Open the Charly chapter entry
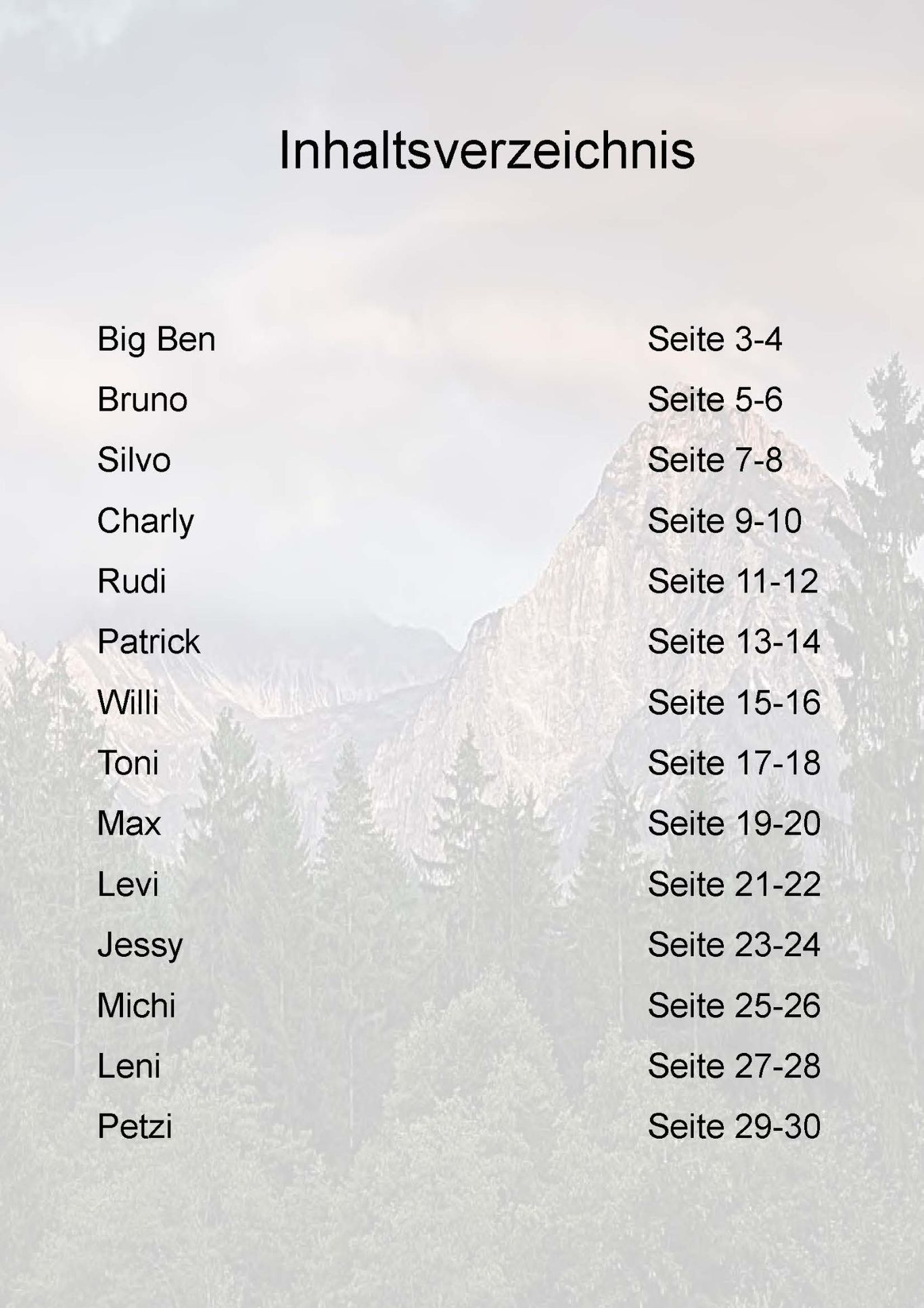 tap(145, 521)
